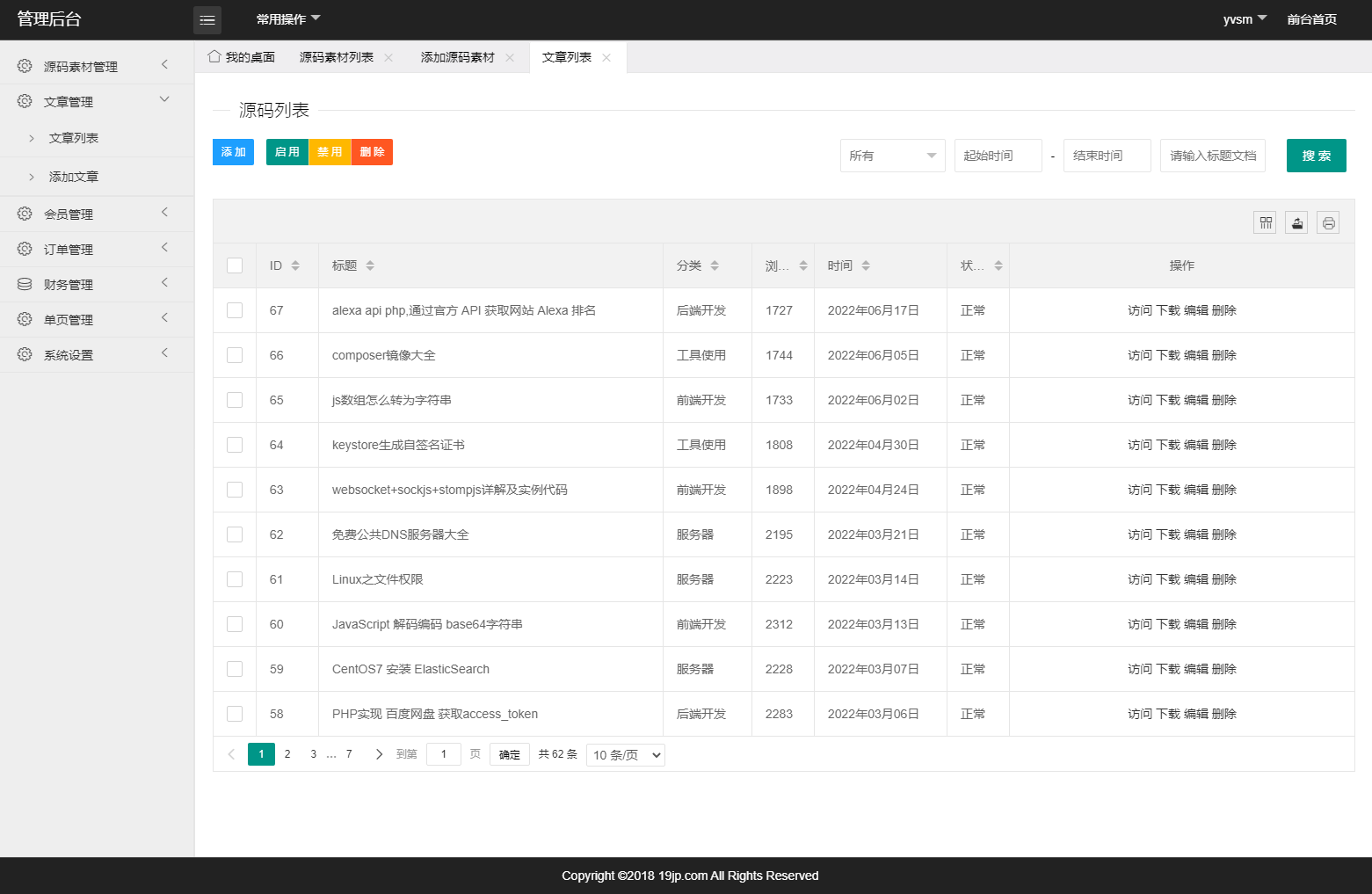Sort the table by ID column arrows
The height and width of the screenshot is (894, 1372).
pos(295,265)
